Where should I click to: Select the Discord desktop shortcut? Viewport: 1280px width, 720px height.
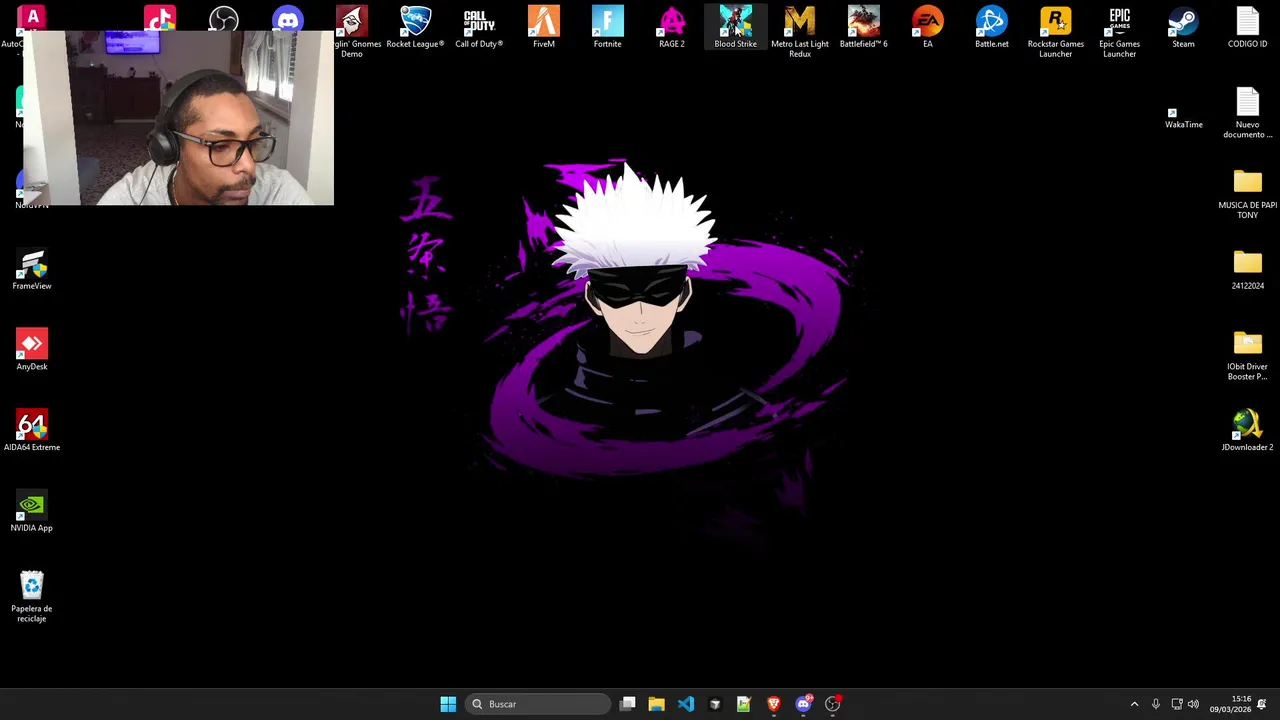(x=288, y=19)
